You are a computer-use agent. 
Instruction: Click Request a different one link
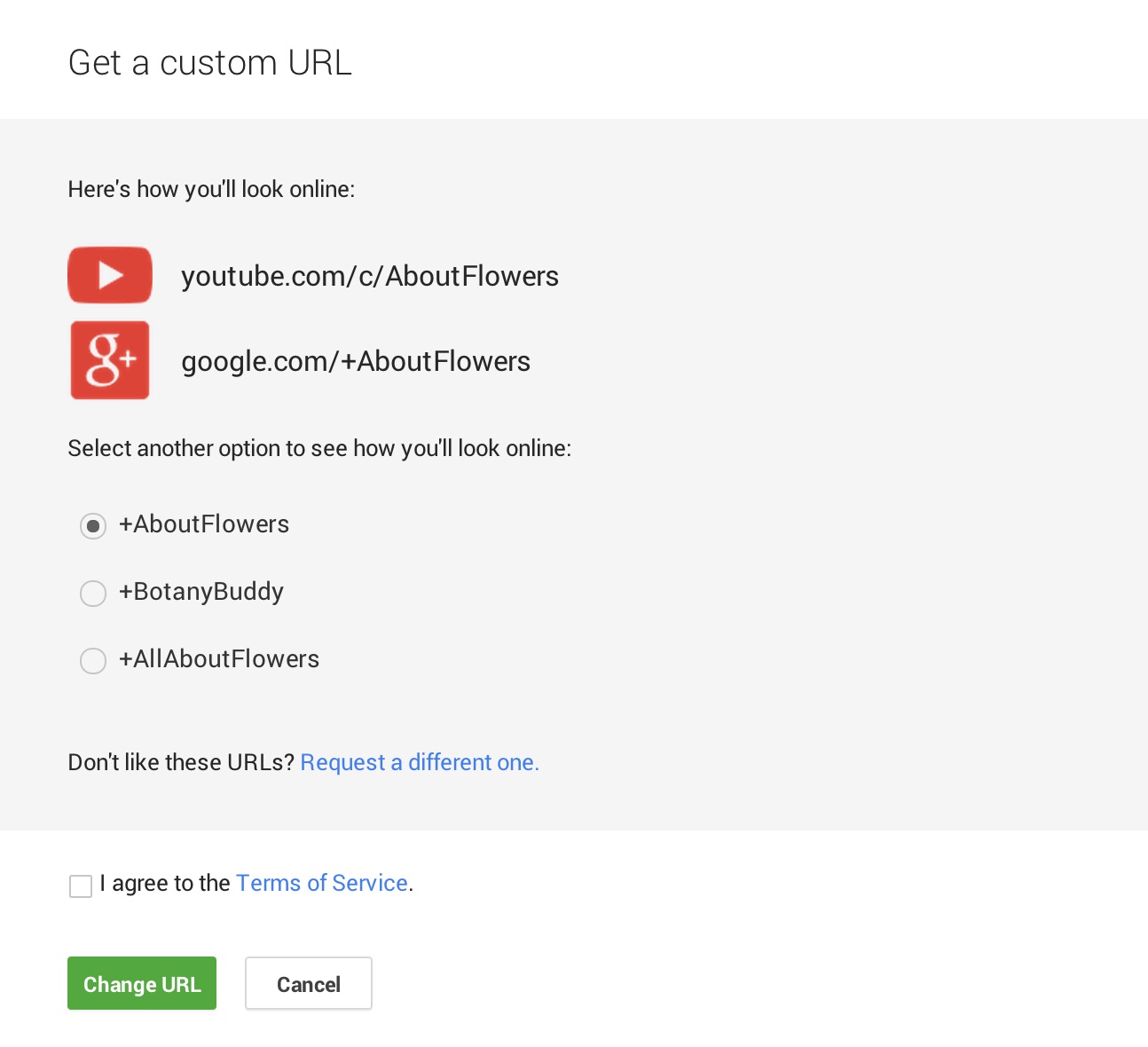(420, 762)
